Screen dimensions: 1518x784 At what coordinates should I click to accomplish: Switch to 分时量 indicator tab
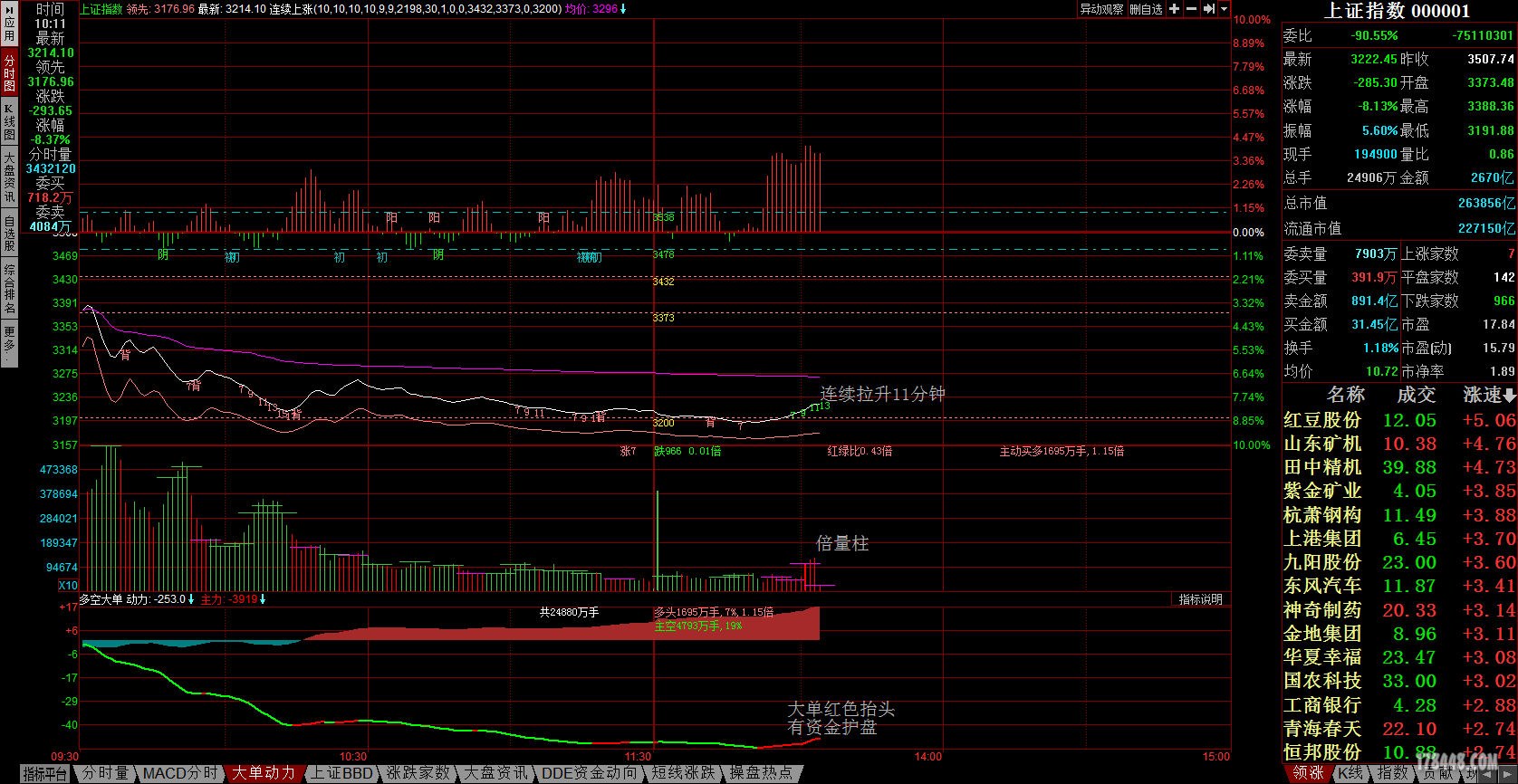pyautogui.click(x=105, y=773)
